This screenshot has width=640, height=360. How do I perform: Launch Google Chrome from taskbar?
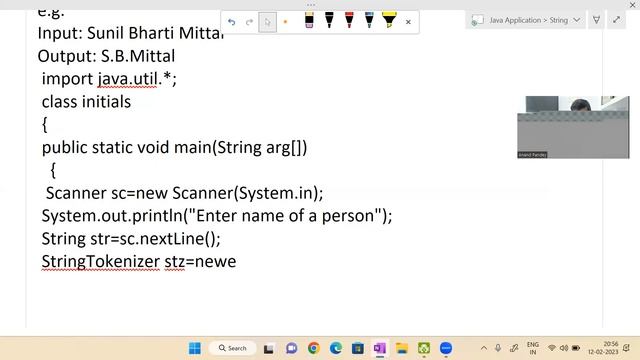(313, 349)
